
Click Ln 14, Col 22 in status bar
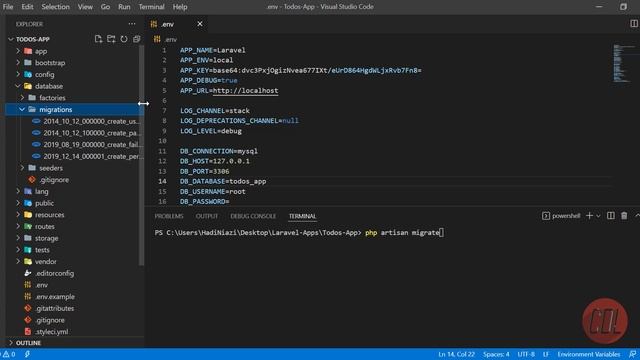456,354
